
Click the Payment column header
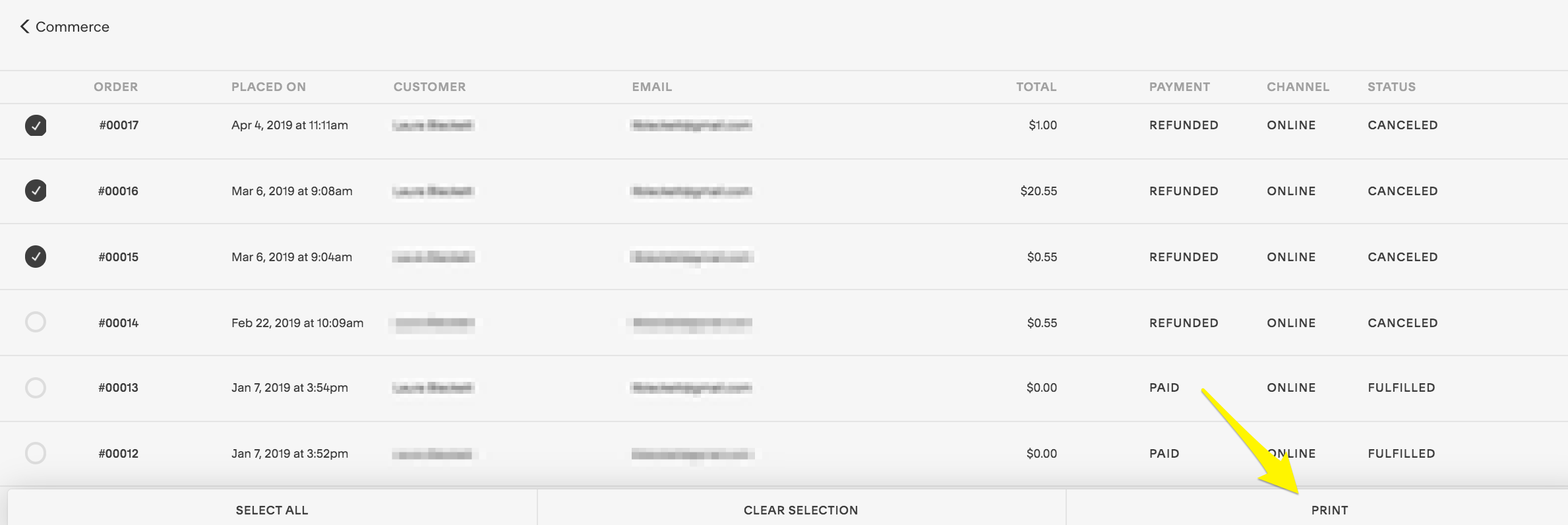tap(1179, 87)
